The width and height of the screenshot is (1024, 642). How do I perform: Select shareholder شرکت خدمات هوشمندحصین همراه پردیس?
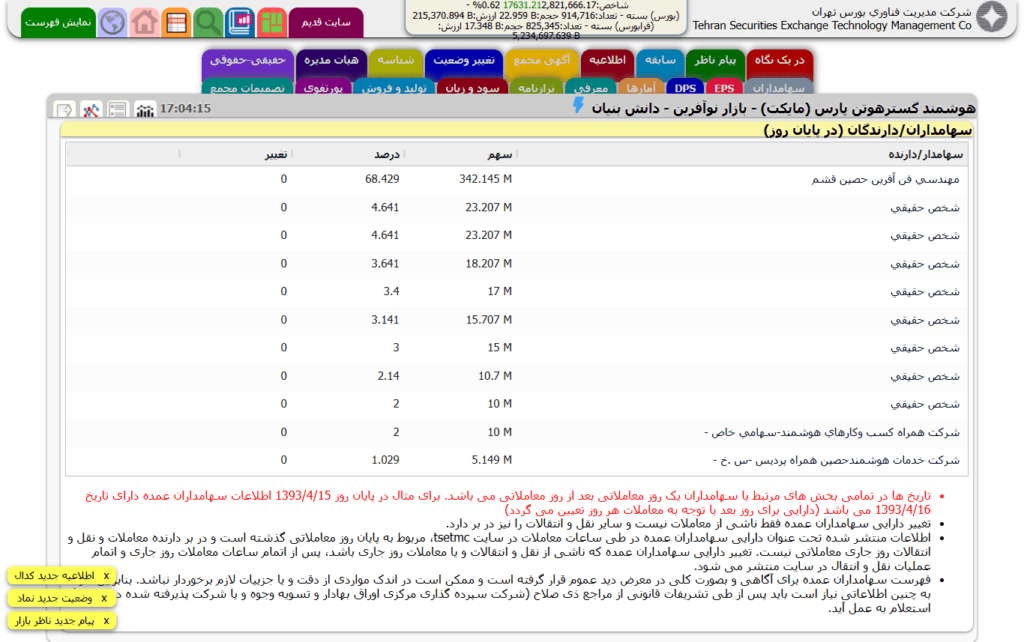836,460
